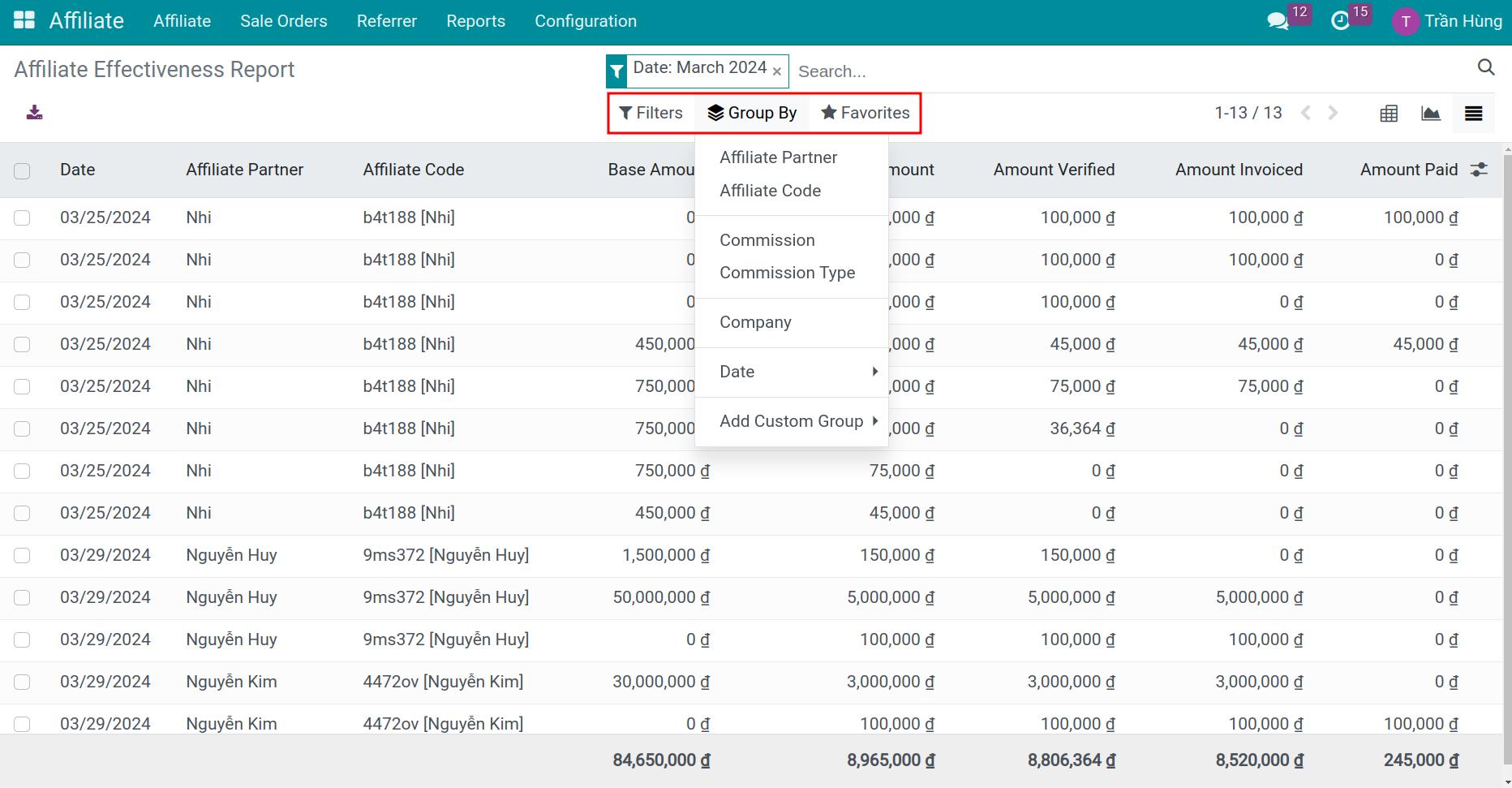Screen dimensions: 1512x788
Task: Check the Nguyễn Kim 30,000,000 row checkbox
Action: click(22, 682)
